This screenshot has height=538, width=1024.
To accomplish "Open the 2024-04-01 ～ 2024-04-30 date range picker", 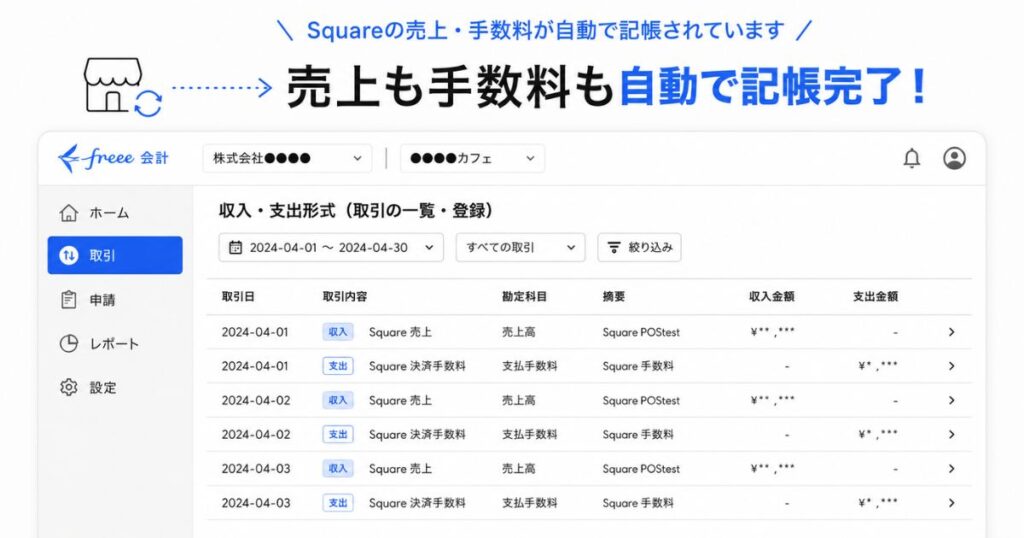I will point(331,247).
